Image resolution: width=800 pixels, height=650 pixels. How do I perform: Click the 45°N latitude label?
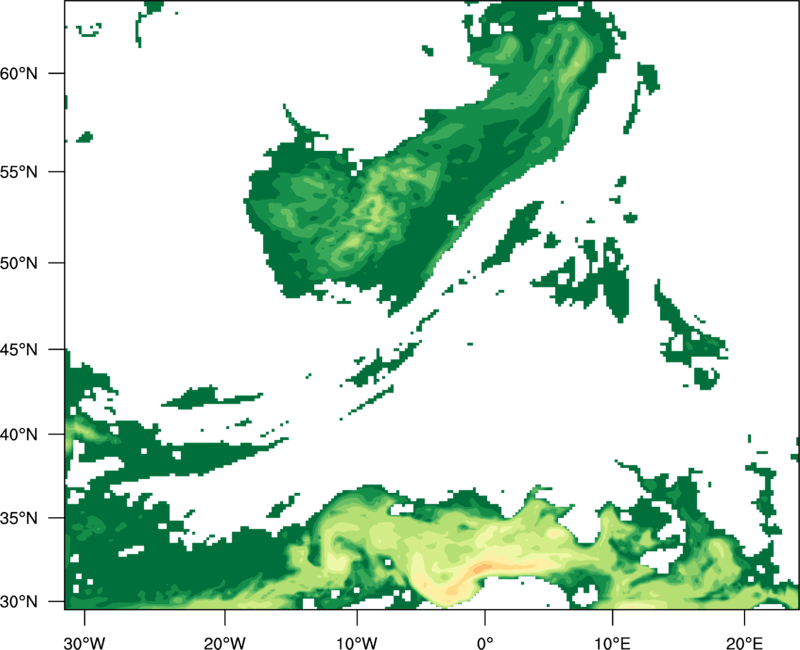click(19, 350)
